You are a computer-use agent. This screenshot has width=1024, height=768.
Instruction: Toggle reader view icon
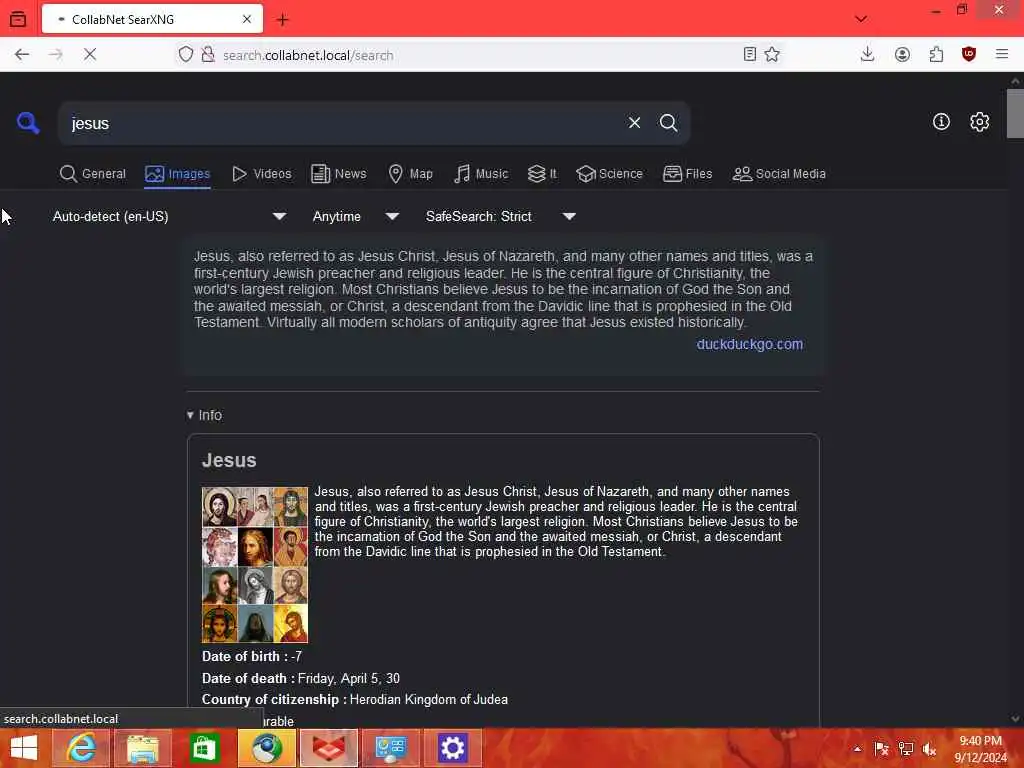pos(750,55)
